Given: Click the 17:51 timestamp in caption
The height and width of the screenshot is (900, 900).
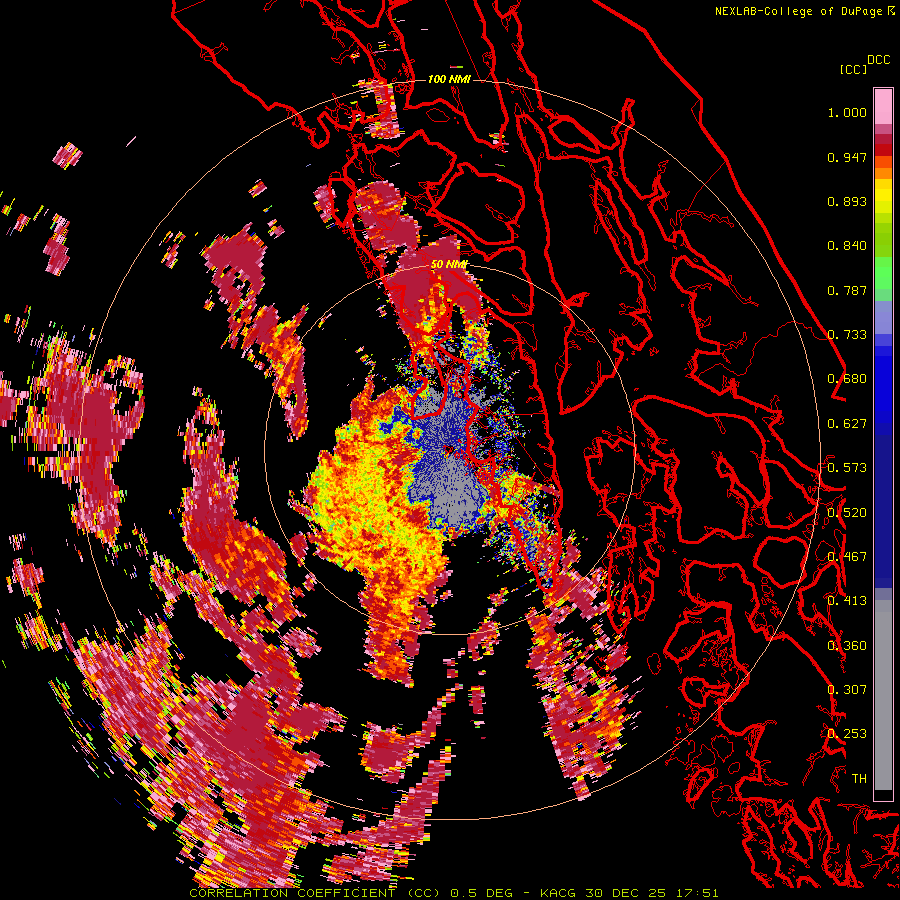Looking at the screenshot, I should pos(696,893).
